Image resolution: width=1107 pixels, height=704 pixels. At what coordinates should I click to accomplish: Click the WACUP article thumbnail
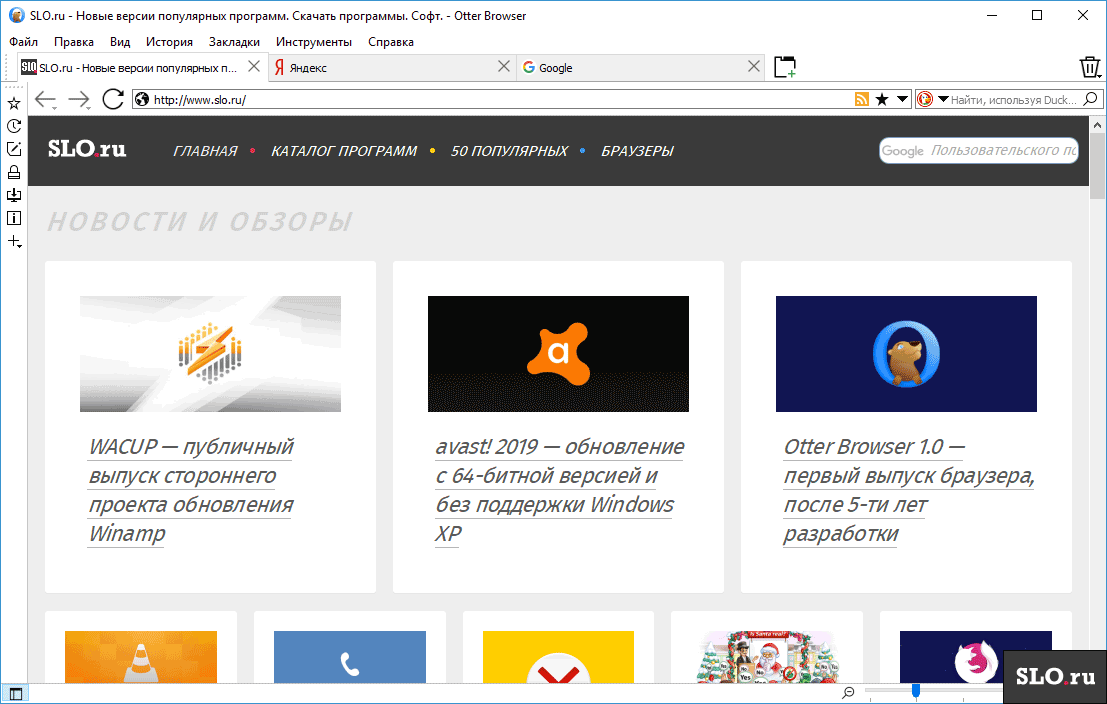click(210, 354)
